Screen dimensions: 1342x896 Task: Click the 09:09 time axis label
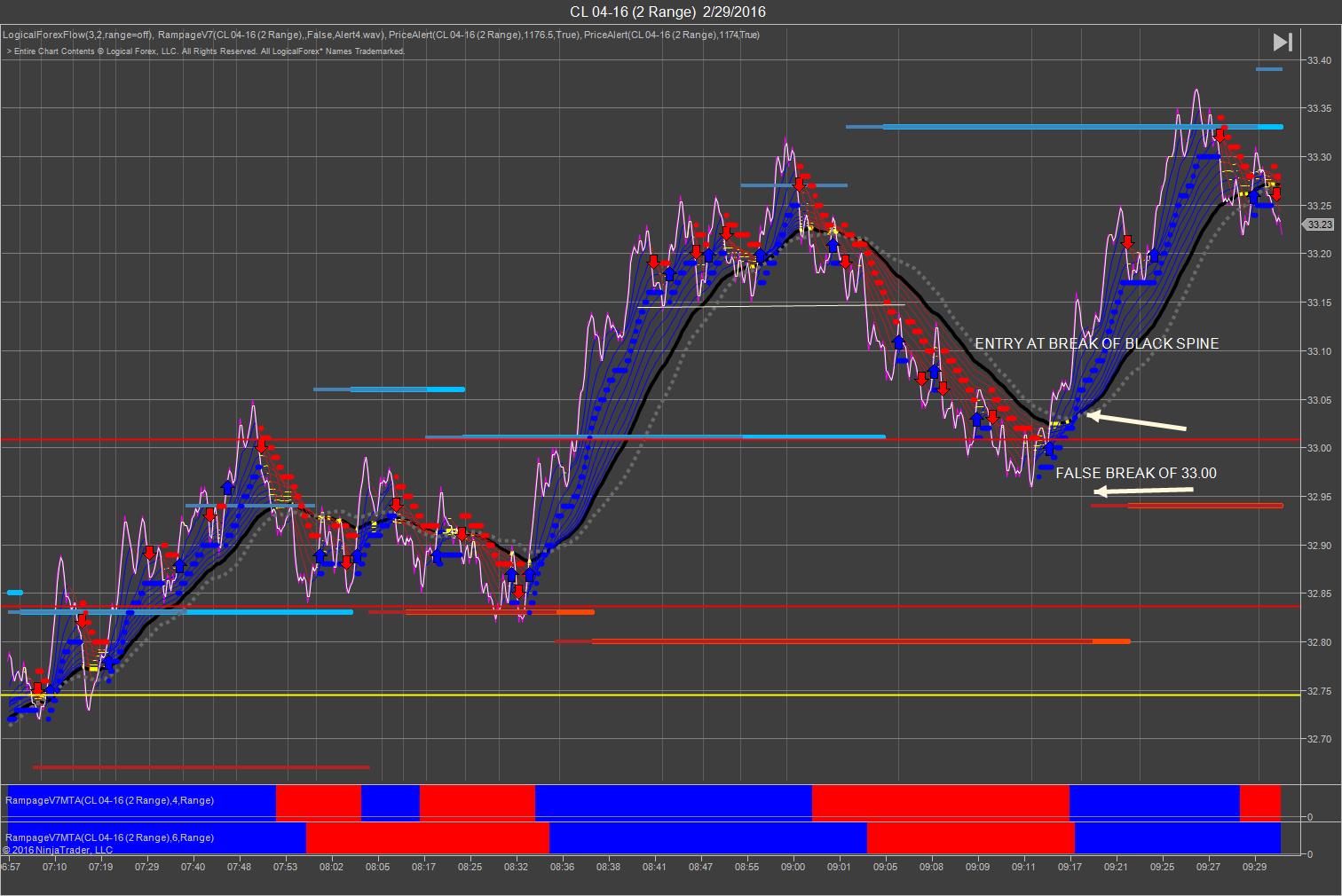pyautogui.click(x=978, y=867)
